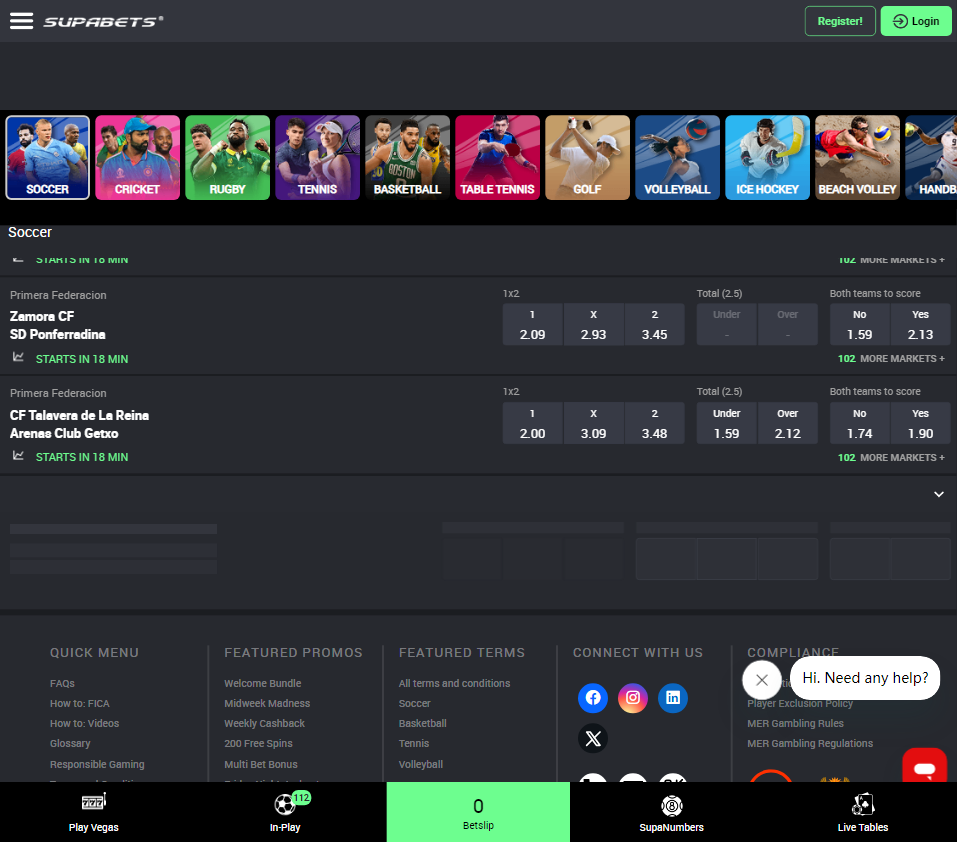
Task: Open Volleyball terms link in footer
Action: 421,765
